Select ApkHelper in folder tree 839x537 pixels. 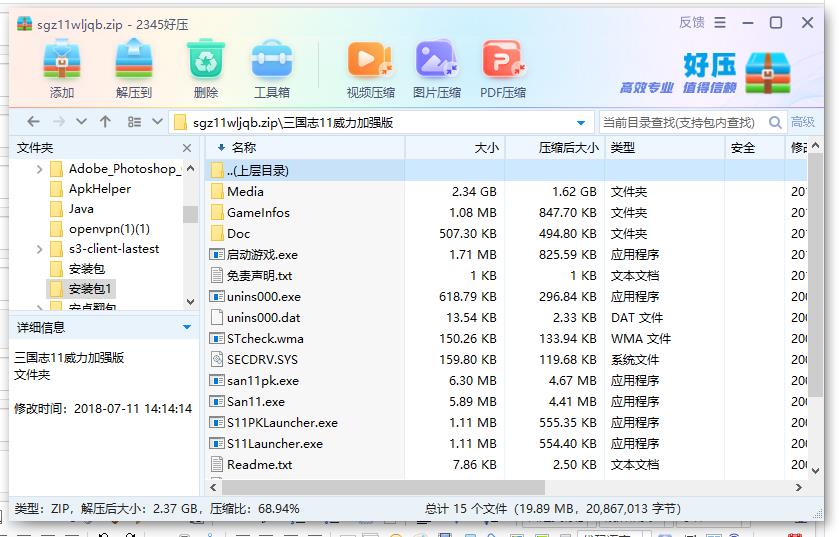tap(100, 189)
